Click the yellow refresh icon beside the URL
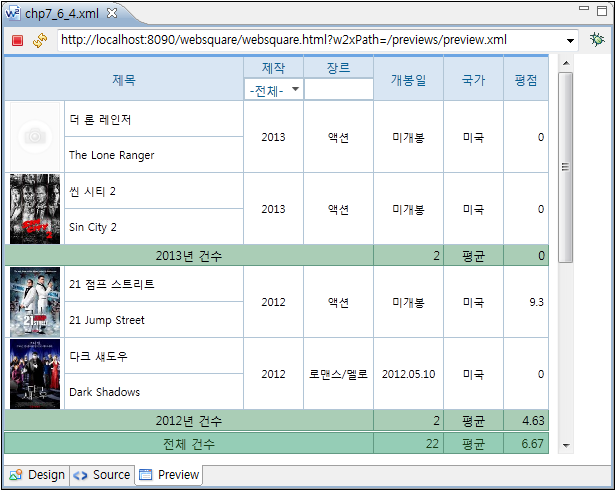615x490 pixels. click(x=40, y=40)
